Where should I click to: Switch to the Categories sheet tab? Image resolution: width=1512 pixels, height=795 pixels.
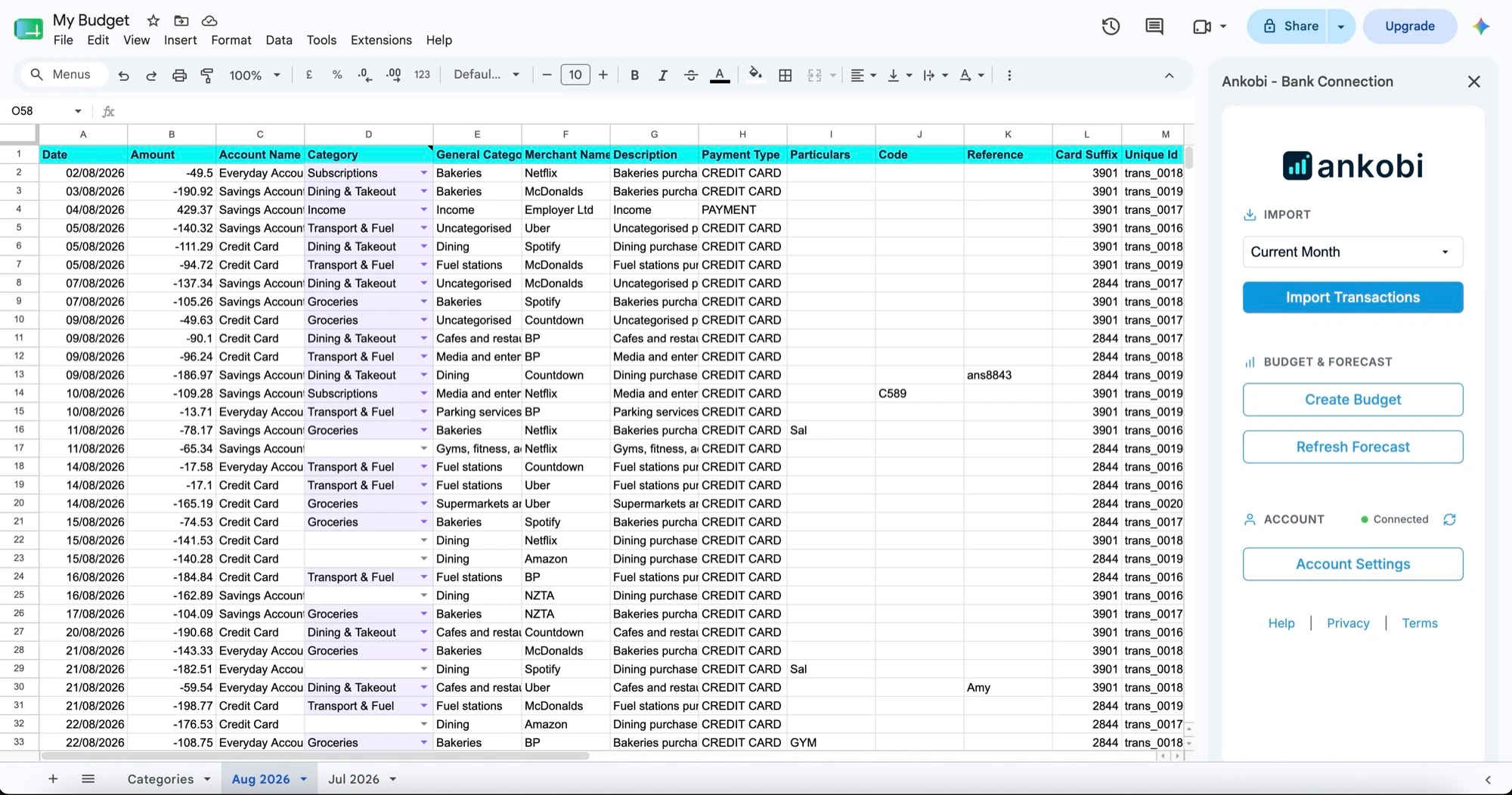click(160, 779)
